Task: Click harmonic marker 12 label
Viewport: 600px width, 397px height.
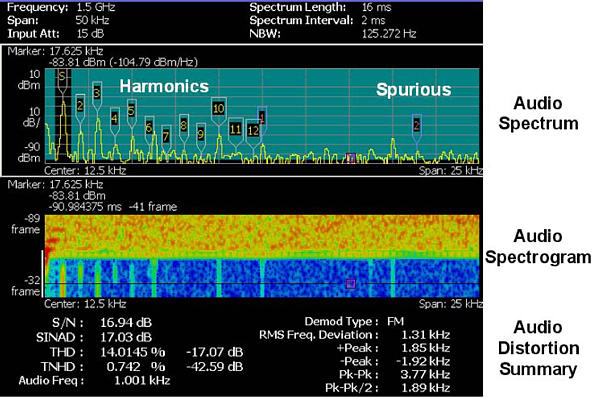Action: 253,131
